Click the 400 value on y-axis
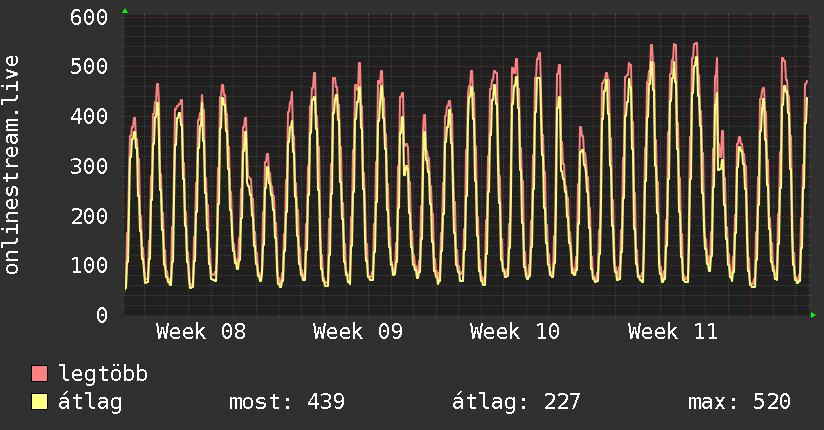Image resolution: width=824 pixels, height=430 pixels. point(90,116)
